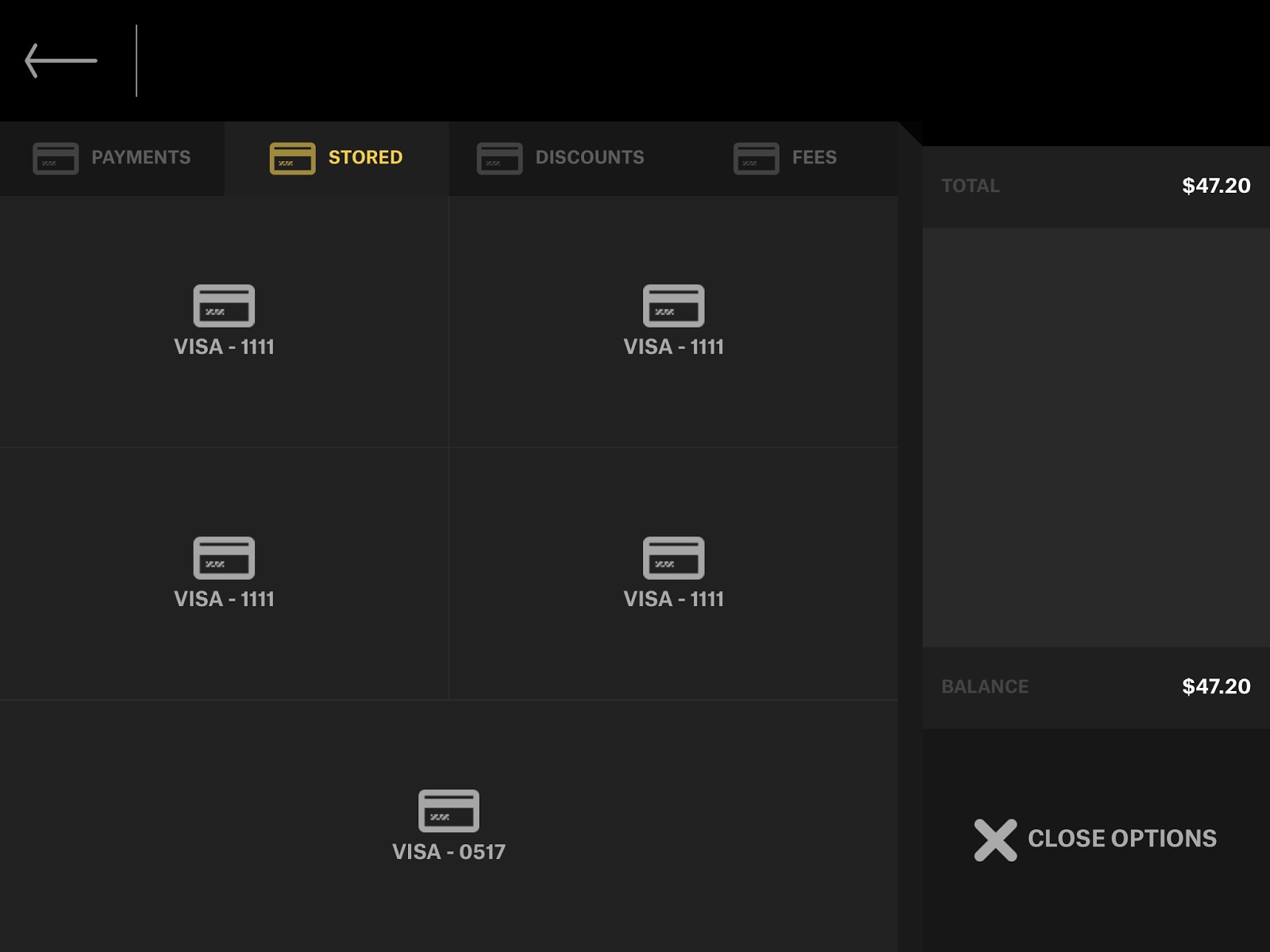Select card icon of second-row right VISA - 1111

point(673,558)
